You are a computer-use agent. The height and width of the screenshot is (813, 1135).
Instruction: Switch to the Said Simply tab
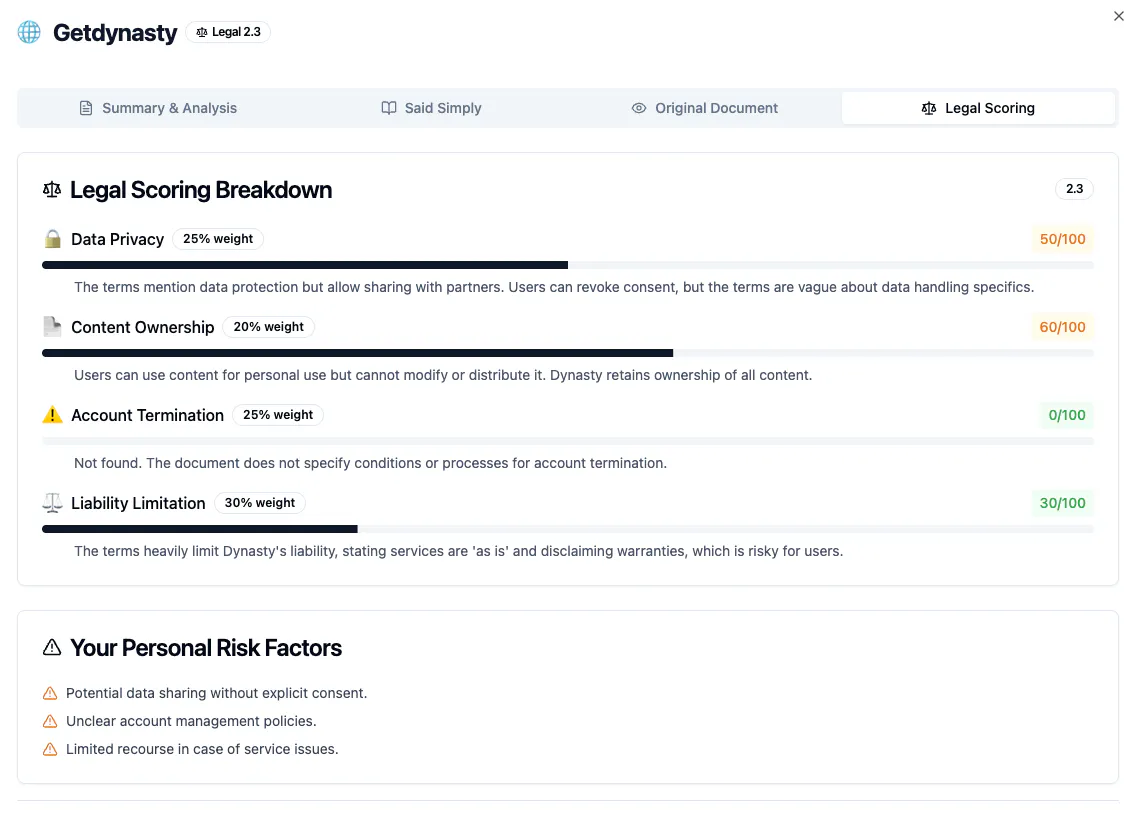[431, 108]
